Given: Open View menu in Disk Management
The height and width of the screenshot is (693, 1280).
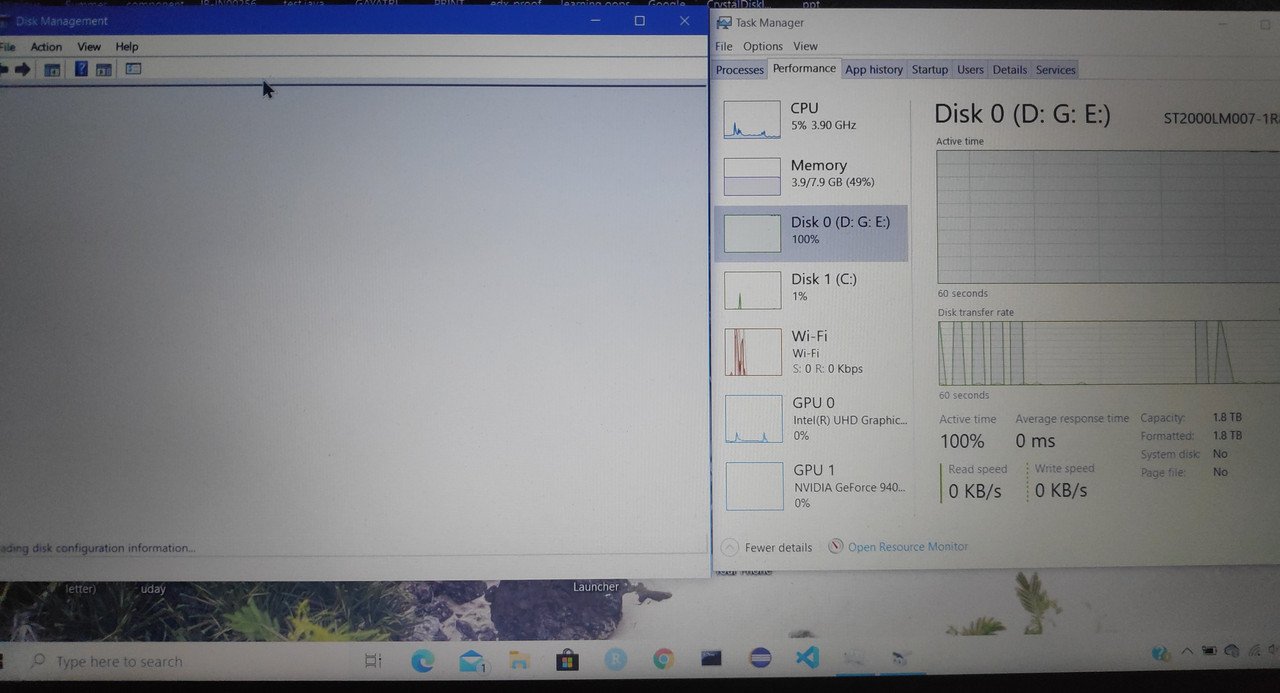Looking at the screenshot, I should (89, 47).
